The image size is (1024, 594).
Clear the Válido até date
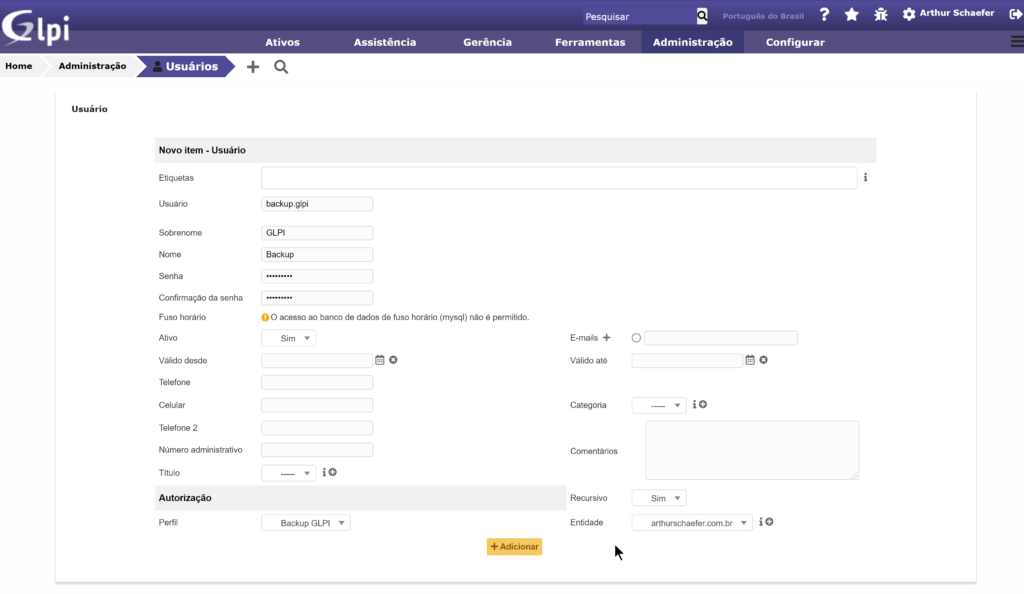click(763, 360)
